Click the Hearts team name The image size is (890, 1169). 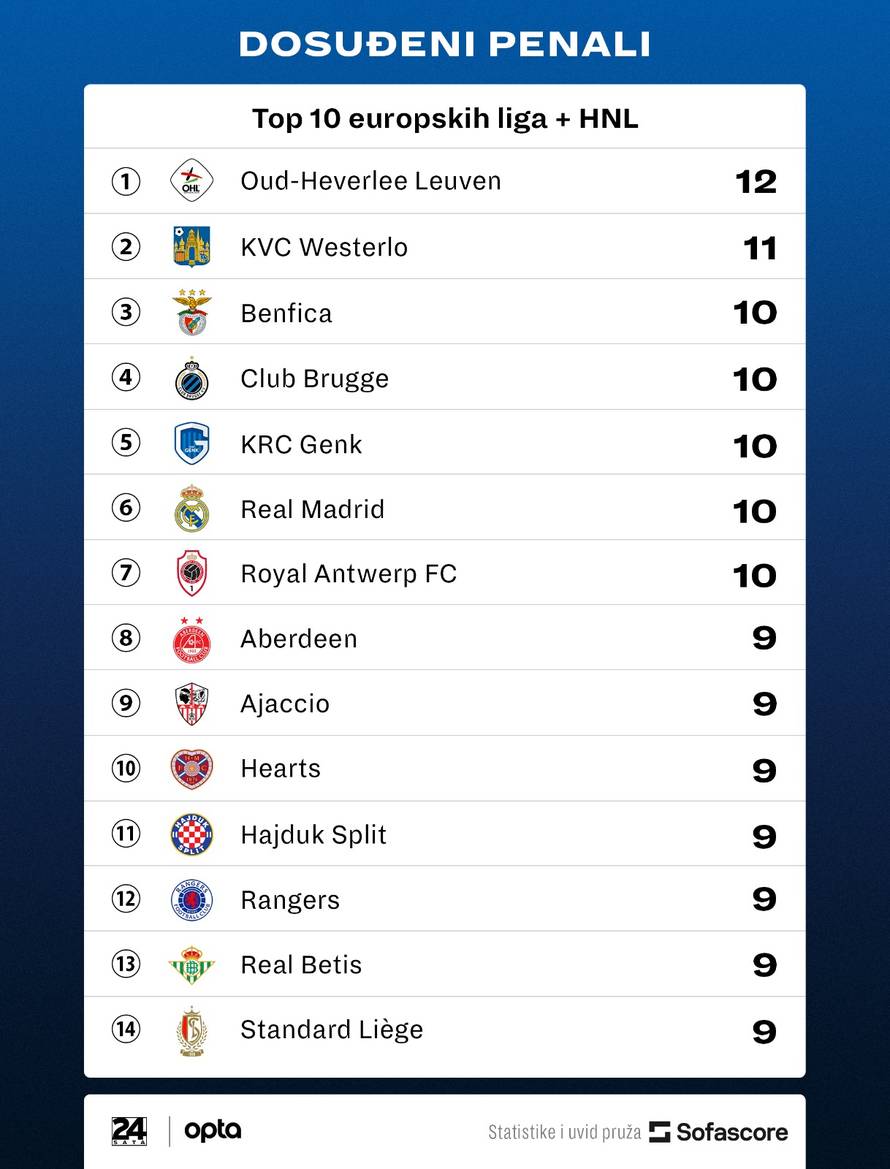pos(281,769)
